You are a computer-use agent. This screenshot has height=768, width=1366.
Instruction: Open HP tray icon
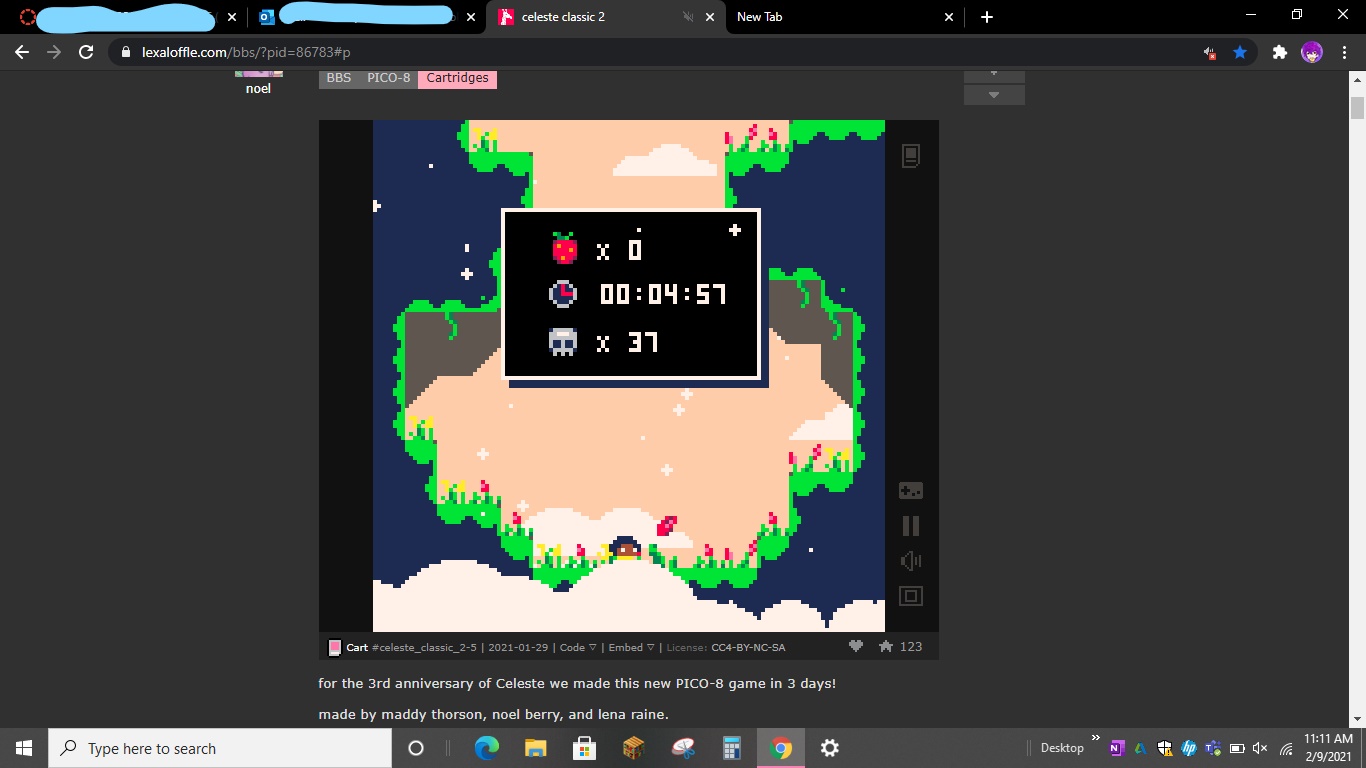click(x=1189, y=748)
